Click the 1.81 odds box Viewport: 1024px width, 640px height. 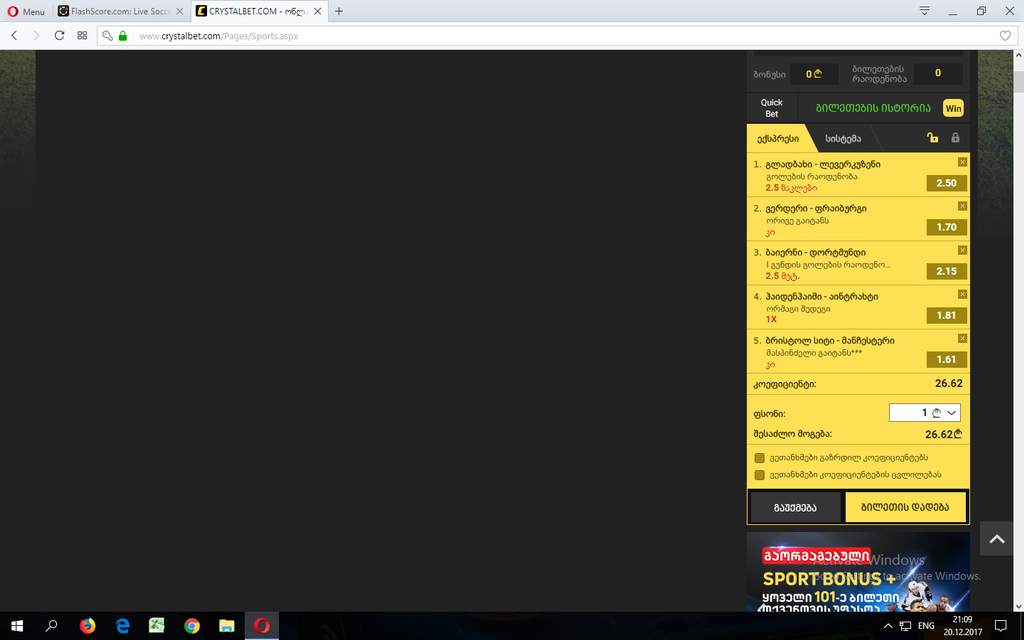[946, 315]
